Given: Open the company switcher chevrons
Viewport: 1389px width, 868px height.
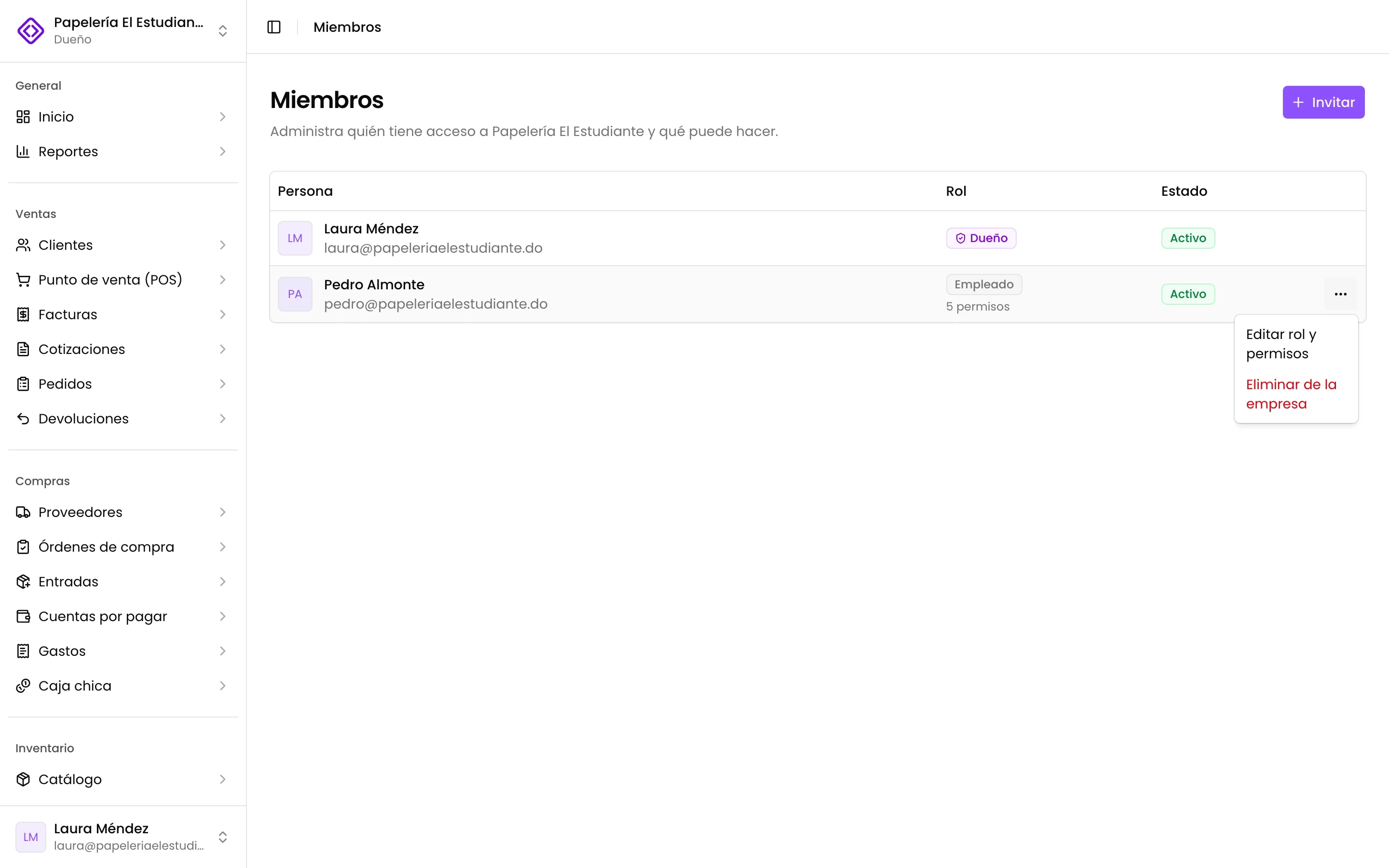Looking at the screenshot, I should pyautogui.click(x=223, y=30).
